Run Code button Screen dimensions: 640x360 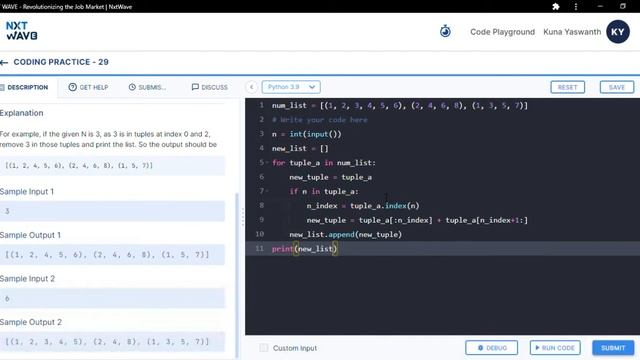[555, 348]
